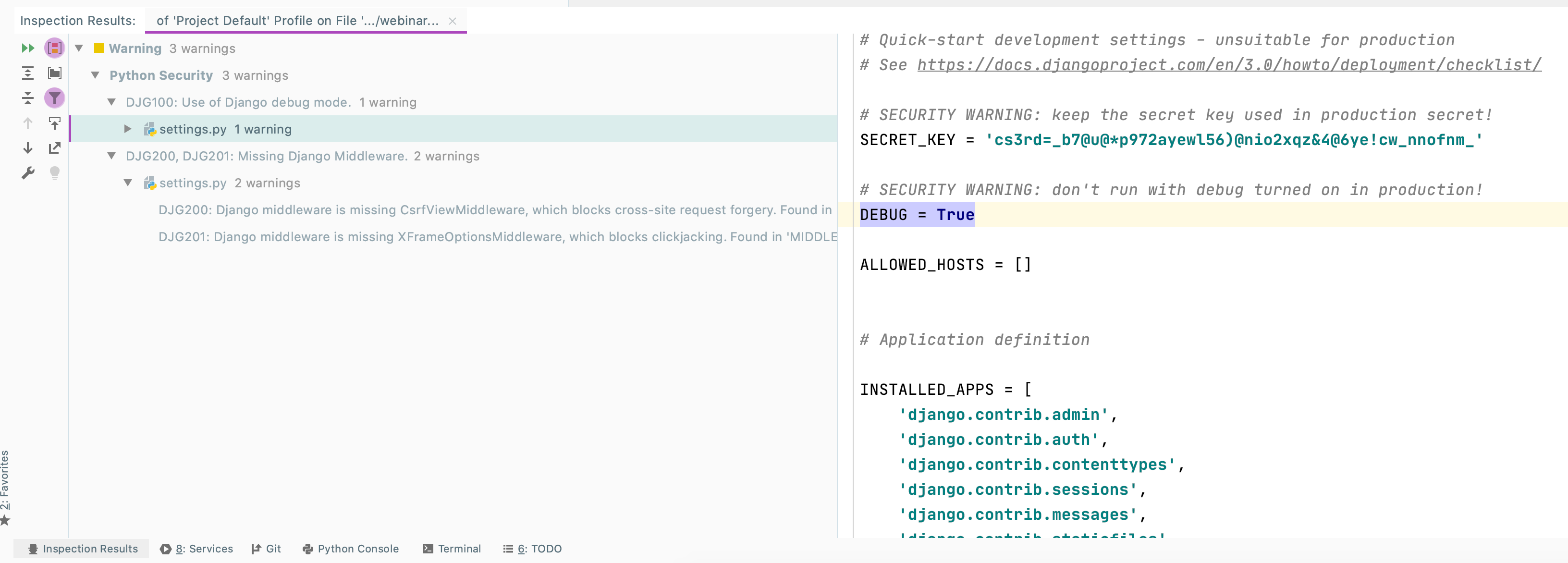Open Django deployment checklist link
Image resolution: width=1568 pixels, height=563 pixels.
click(x=1229, y=64)
